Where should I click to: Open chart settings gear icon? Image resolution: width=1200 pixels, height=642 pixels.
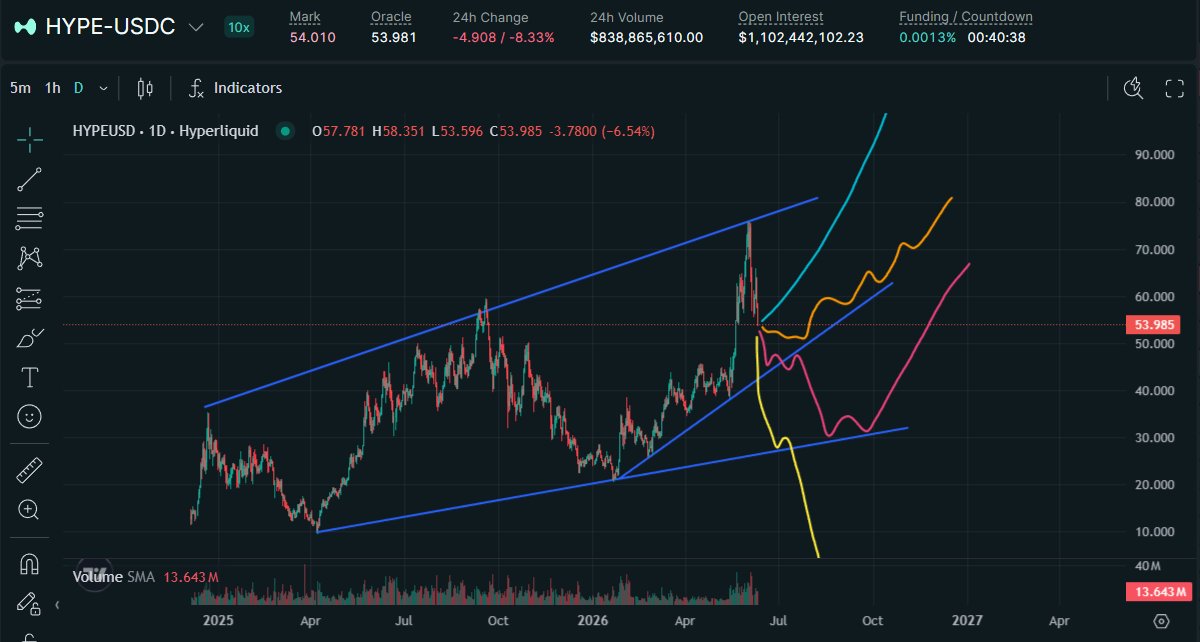(x=1161, y=621)
